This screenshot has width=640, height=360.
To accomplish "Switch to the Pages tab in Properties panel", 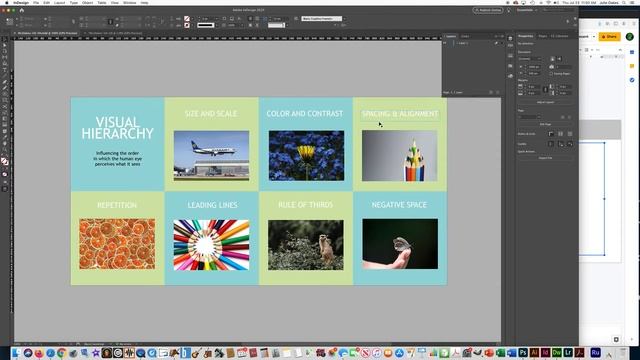I will (x=542, y=36).
